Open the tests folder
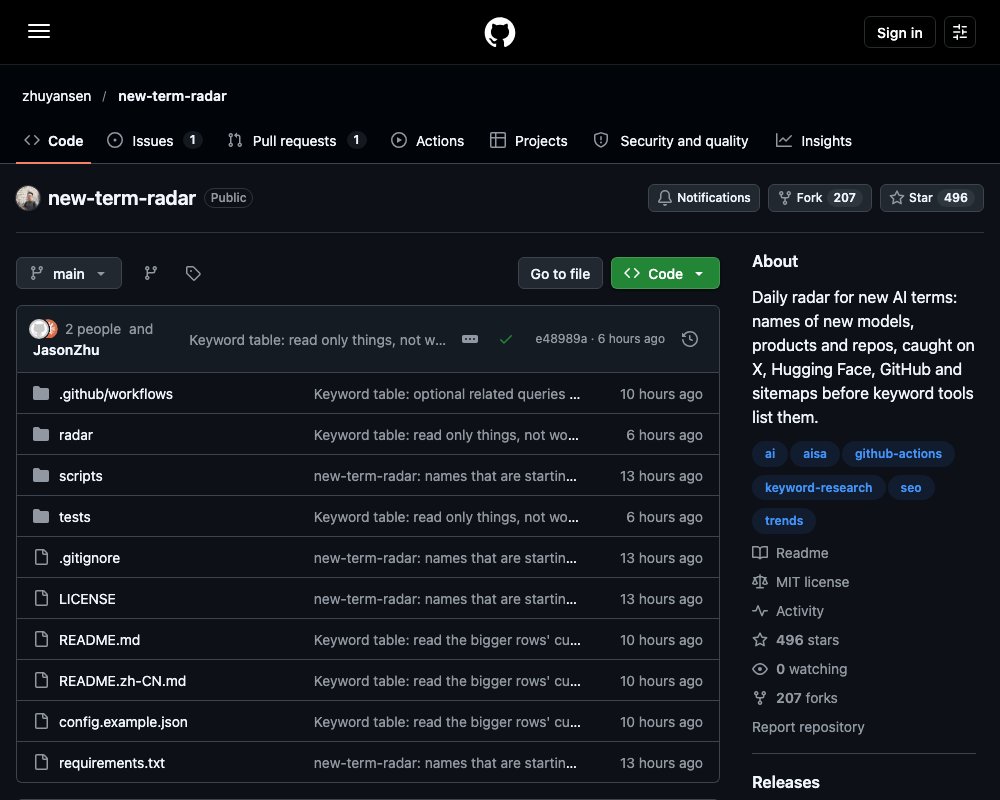Screen dimensions: 1000x800 click(x=75, y=517)
